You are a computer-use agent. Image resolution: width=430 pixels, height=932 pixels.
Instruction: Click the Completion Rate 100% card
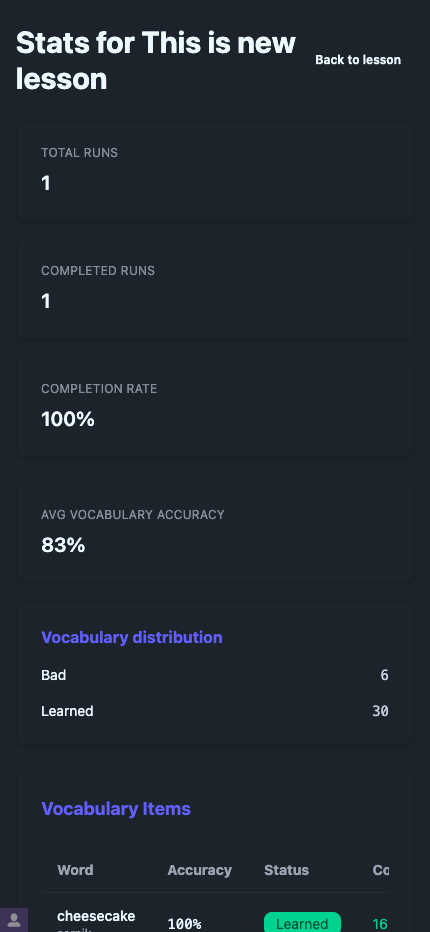[215, 407]
